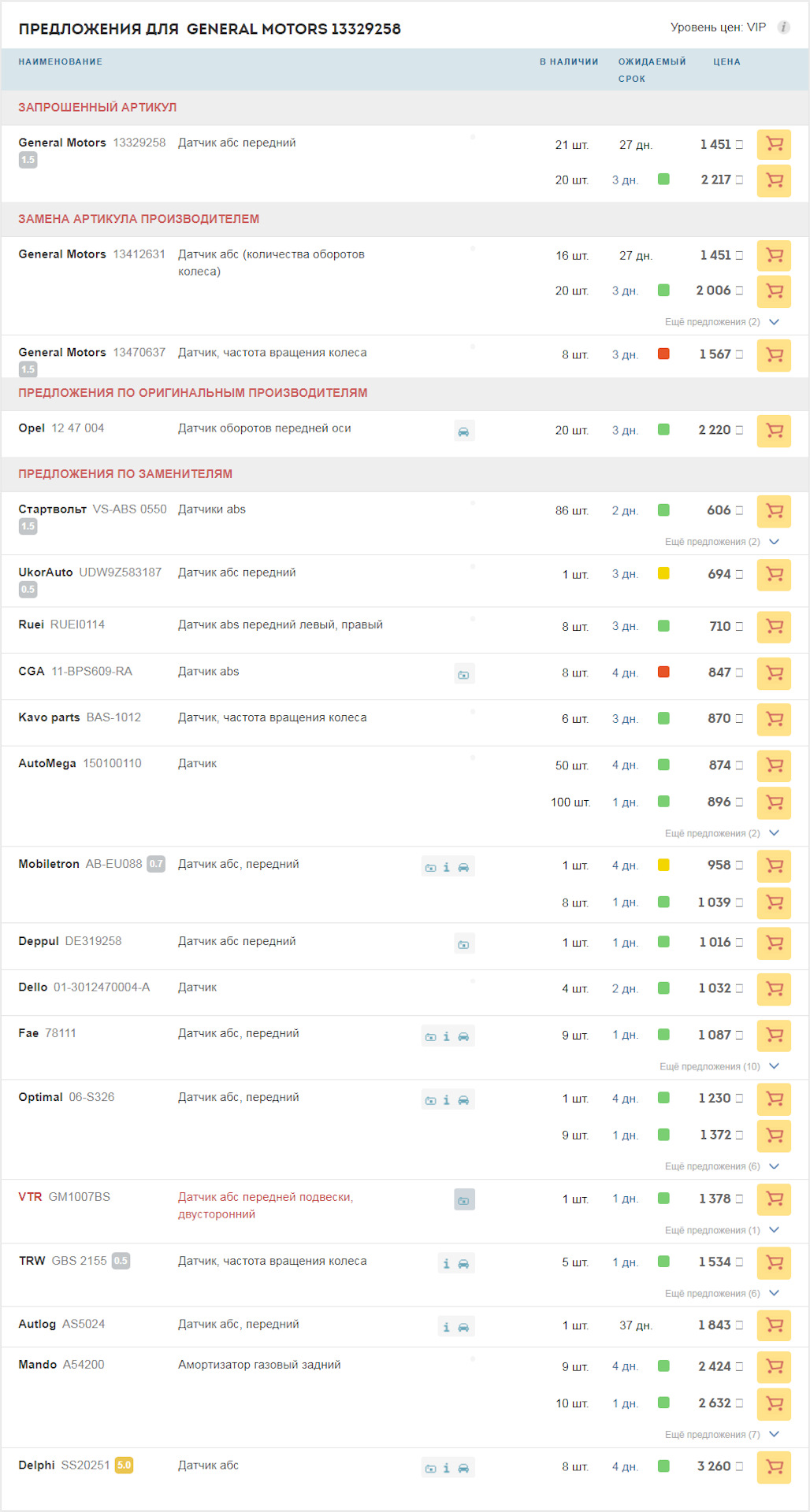The width and height of the screenshot is (810, 1512).
Task: Click the 0.5 rating badge beside TRW GBS 2155
Action: coord(121,1261)
